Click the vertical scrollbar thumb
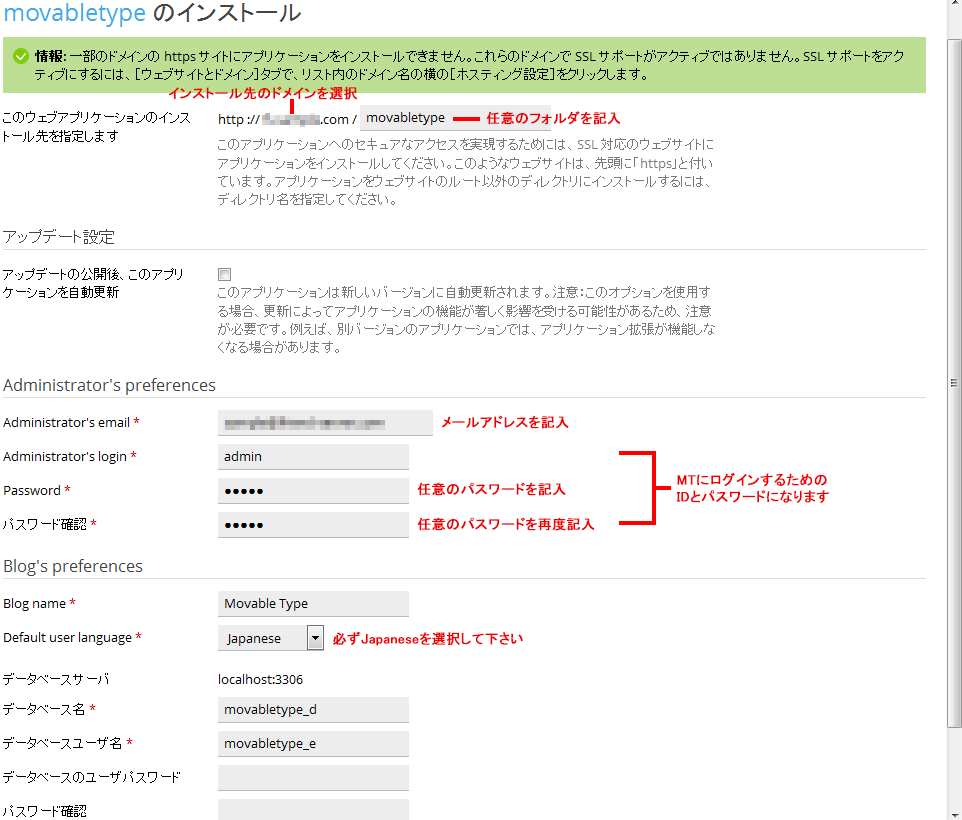Viewport: 962px width, 820px height. point(954,383)
